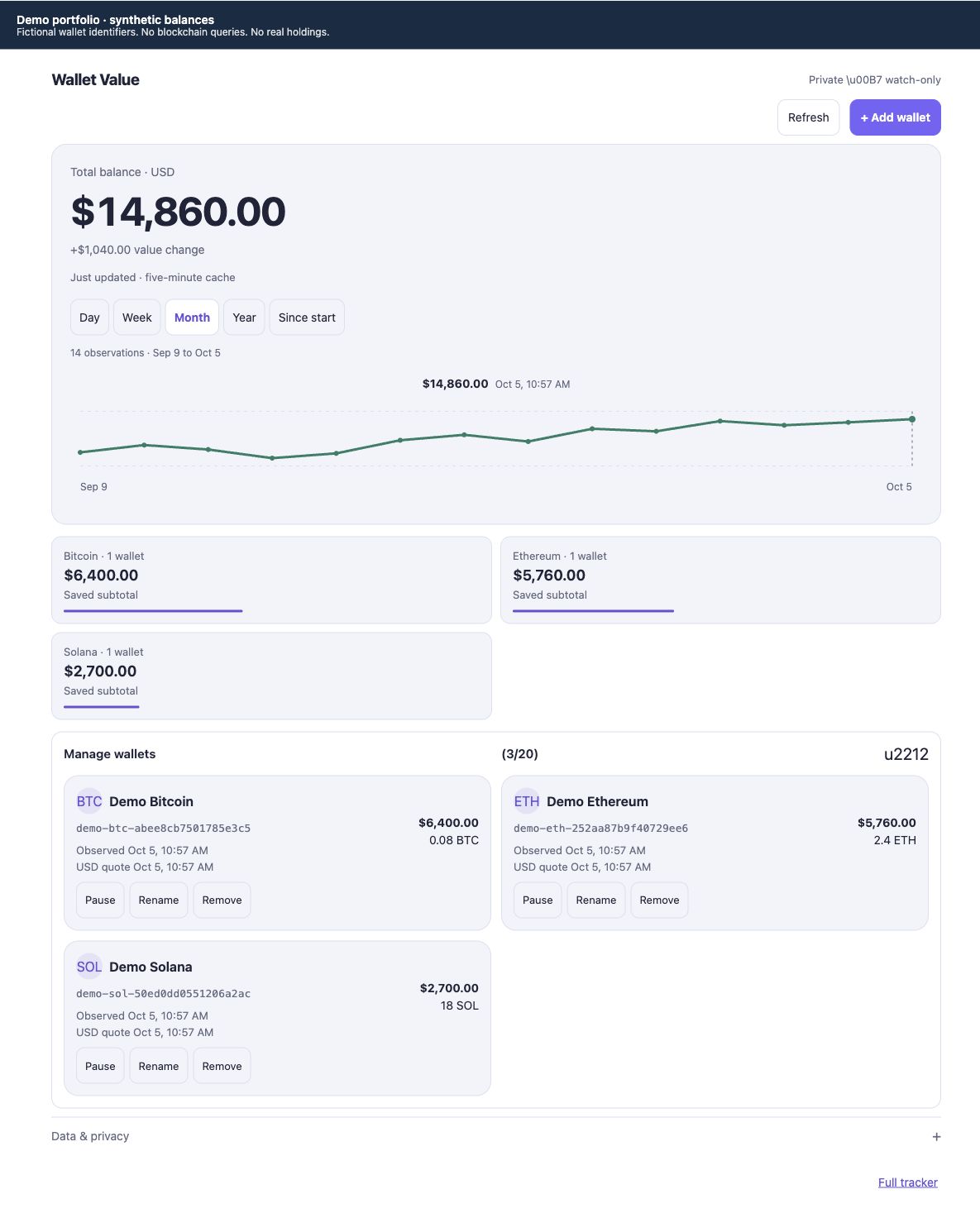This screenshot has height=1218, width=980.
Task: Click the Solana subtotal progress bar
Action: click(x=101, y=707)
